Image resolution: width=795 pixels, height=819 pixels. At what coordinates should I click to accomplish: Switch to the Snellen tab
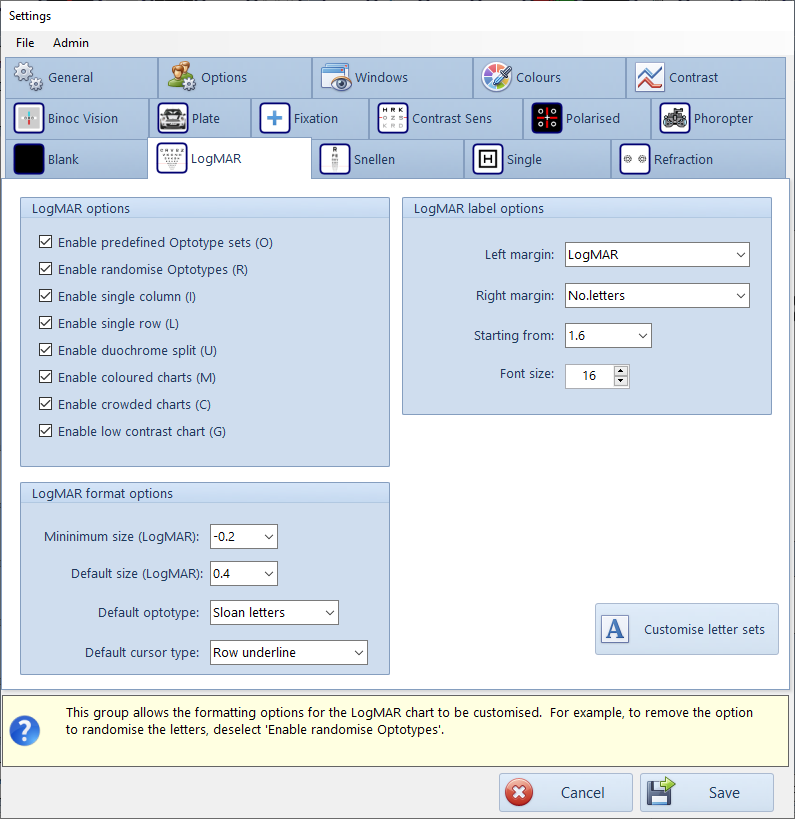[373, 159]
